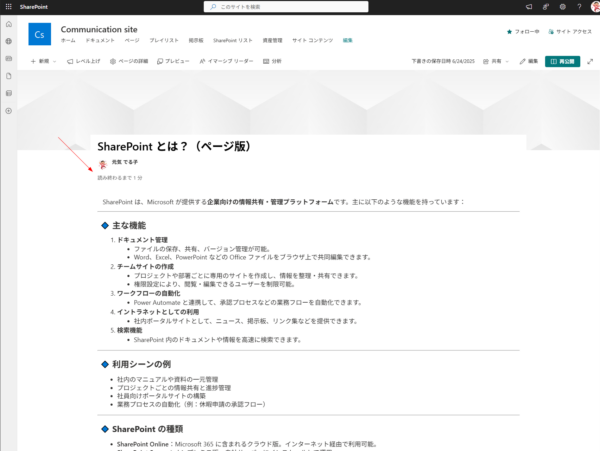Click the ドキュメント管理 list item
Screen dimensions: 600x451
(142, 240)
